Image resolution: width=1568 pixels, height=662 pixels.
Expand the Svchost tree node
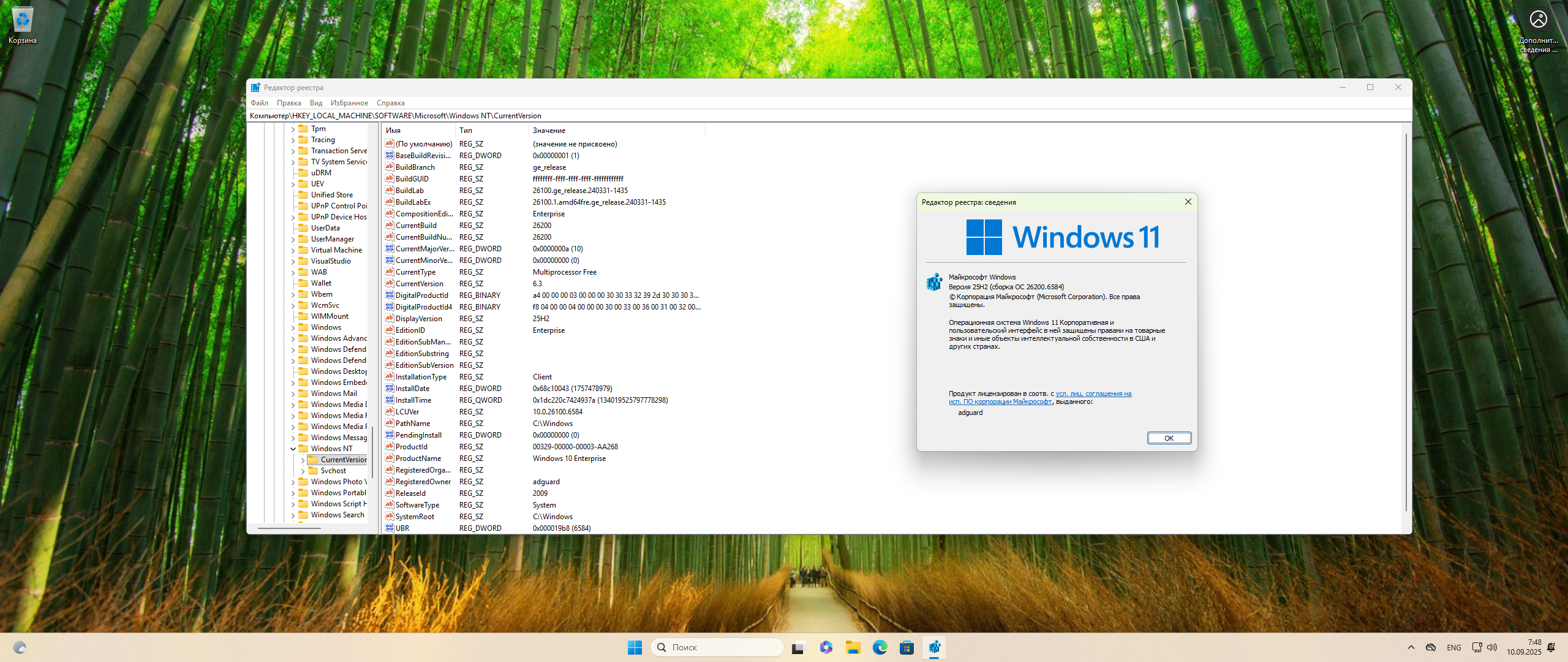[x=303, y=471]
